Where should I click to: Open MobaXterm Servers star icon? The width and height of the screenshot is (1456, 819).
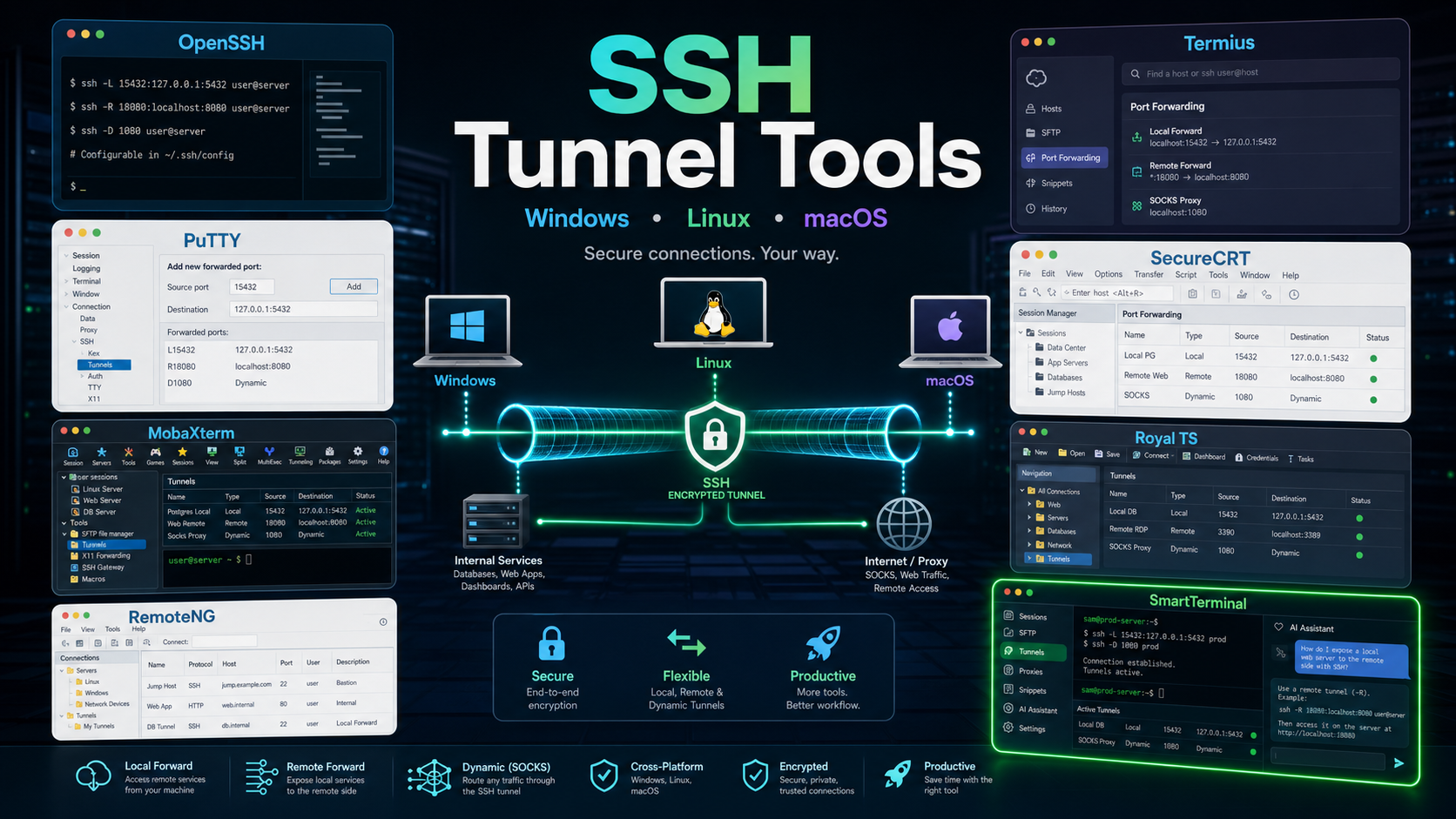click(102, 453)
